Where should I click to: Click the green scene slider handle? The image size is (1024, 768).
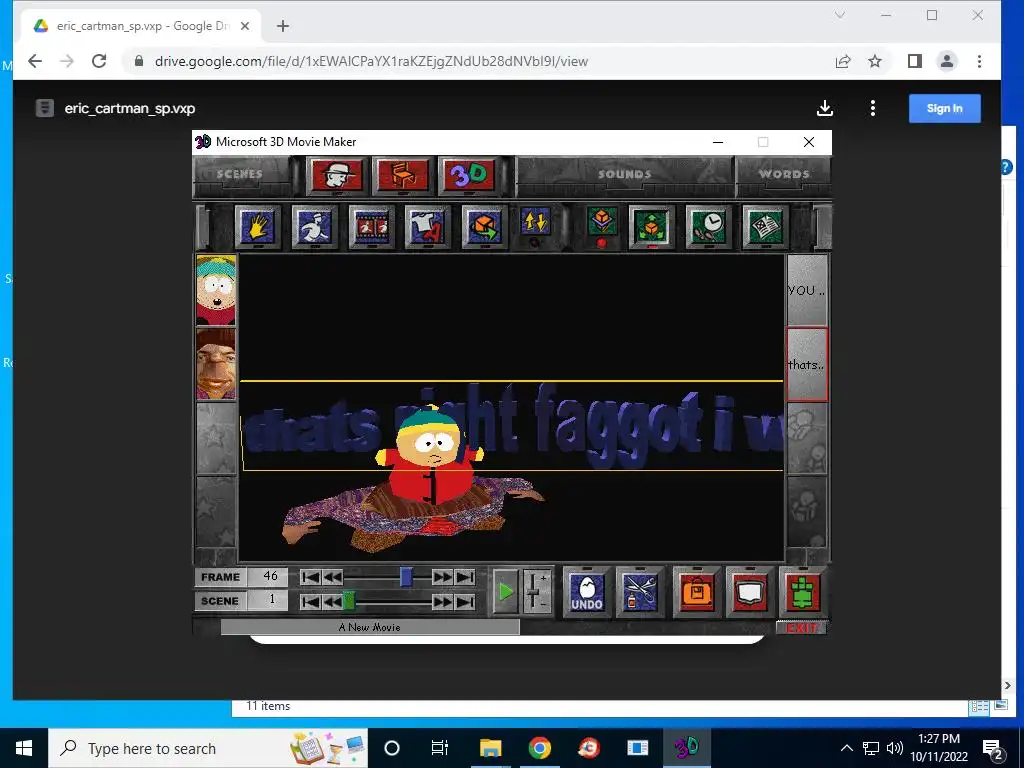click(x=349, y=601)
